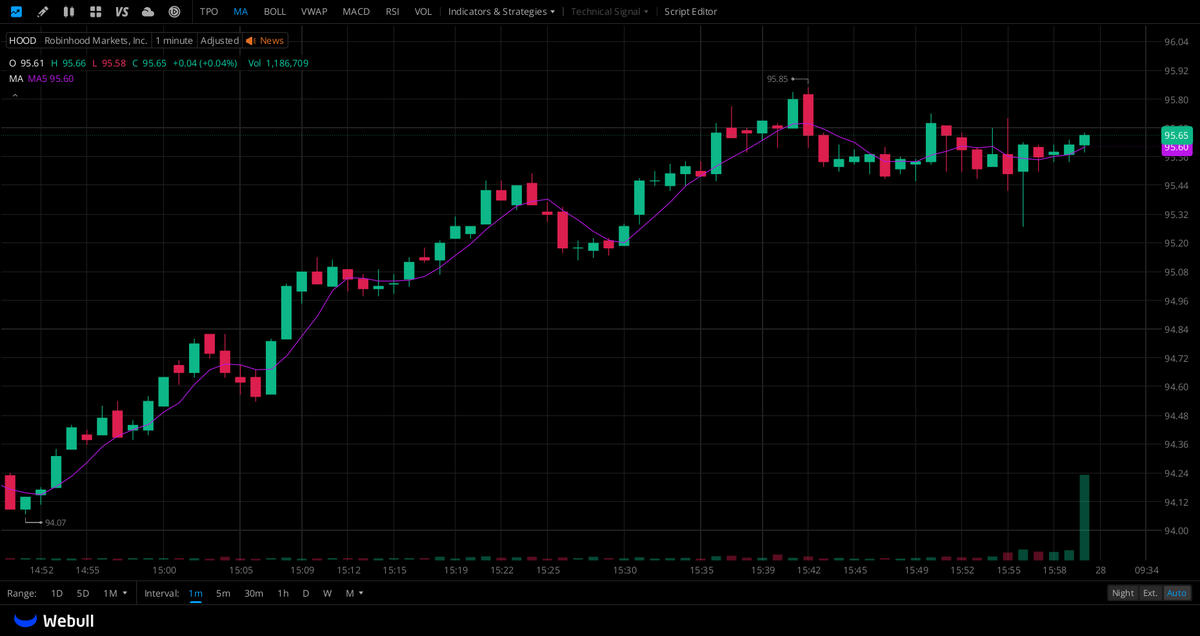
Task: Enable the VOL indicator
Action: (x=423, y=12)
